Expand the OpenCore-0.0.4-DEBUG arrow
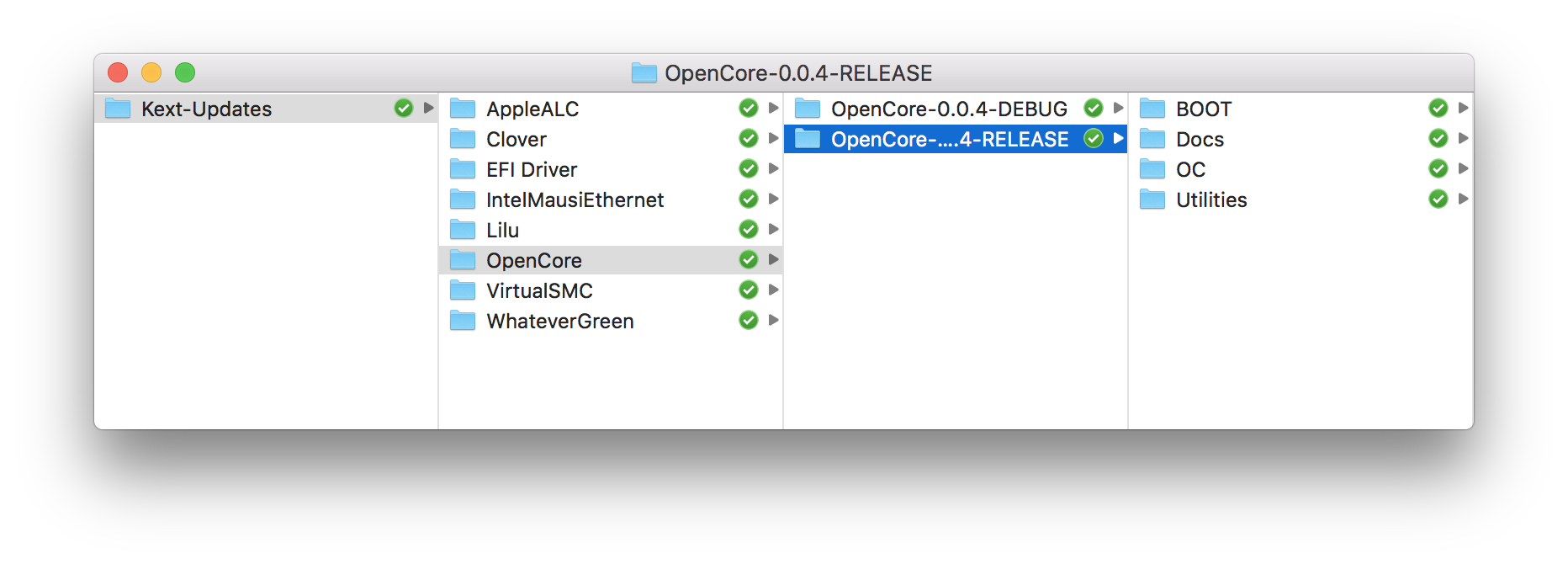This screenshot has height=564, width=1568. point(1119,108)
